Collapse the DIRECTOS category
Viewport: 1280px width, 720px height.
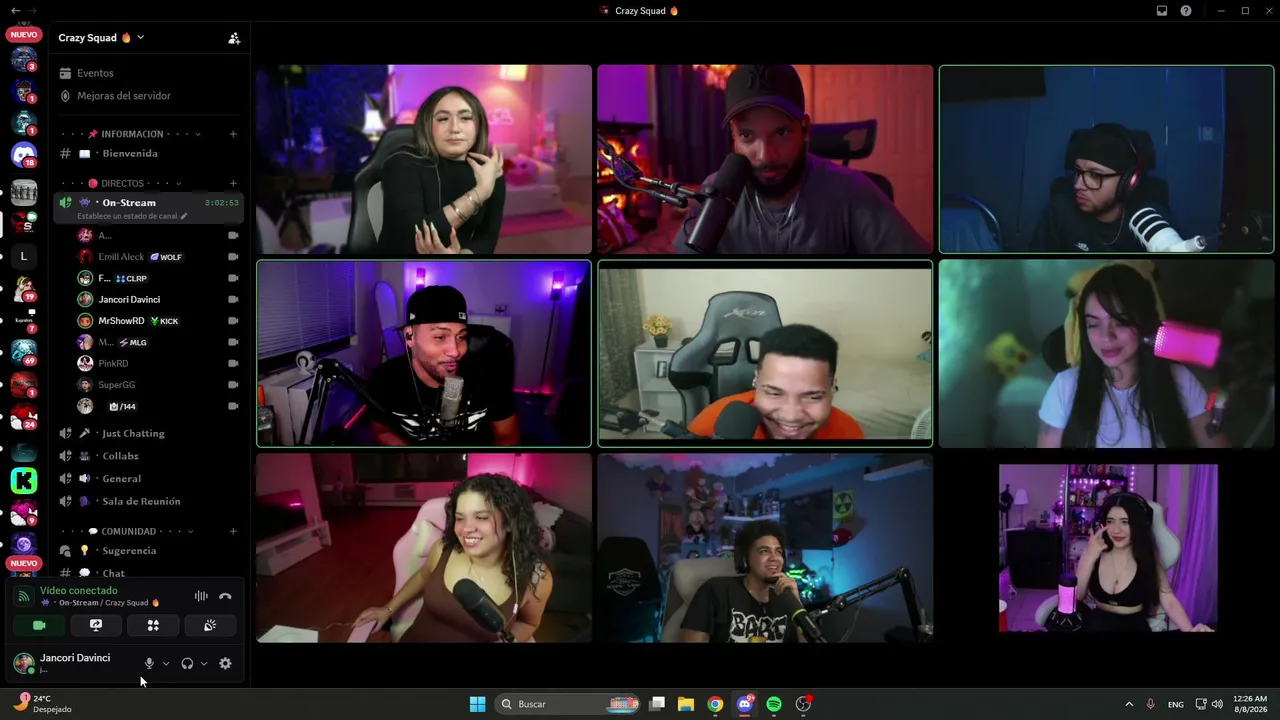(x=122, y=183)
